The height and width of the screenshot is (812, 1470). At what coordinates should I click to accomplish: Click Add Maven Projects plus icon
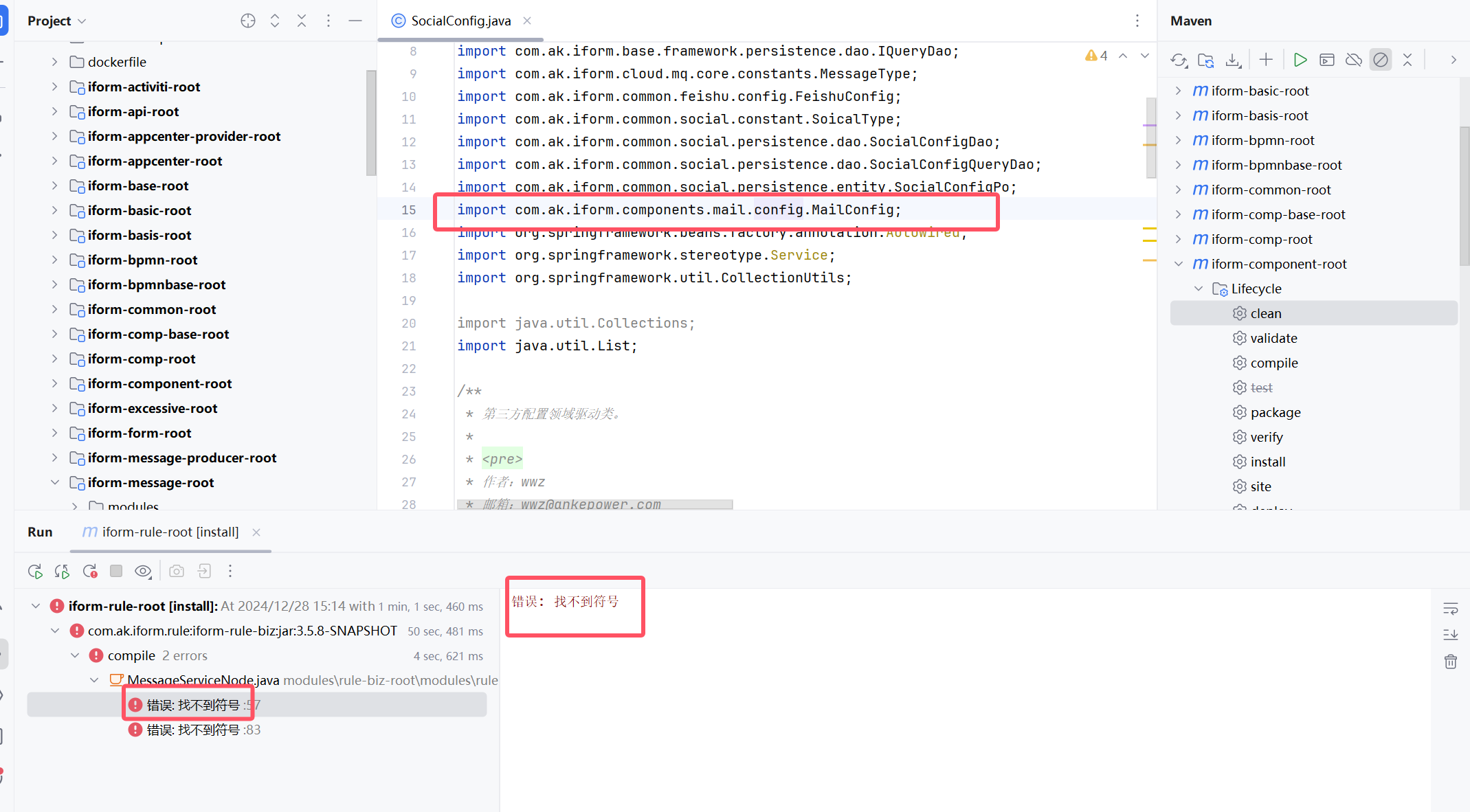(1266, 60)
